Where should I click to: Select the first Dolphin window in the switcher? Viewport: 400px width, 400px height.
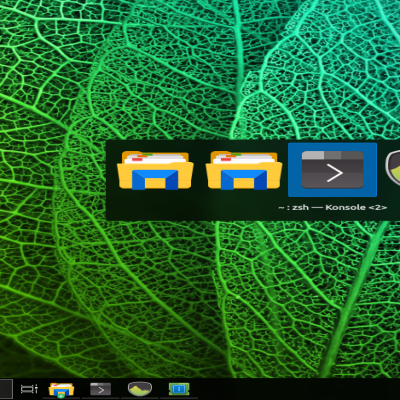(155, 170)
